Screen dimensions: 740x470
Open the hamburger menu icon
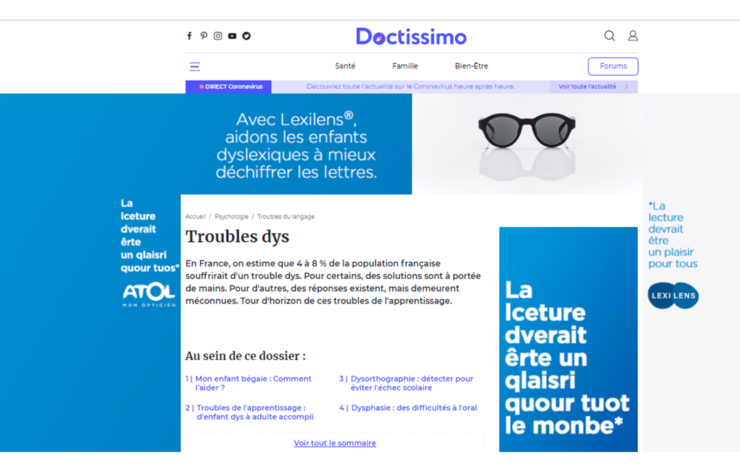[x=195, y=67]
